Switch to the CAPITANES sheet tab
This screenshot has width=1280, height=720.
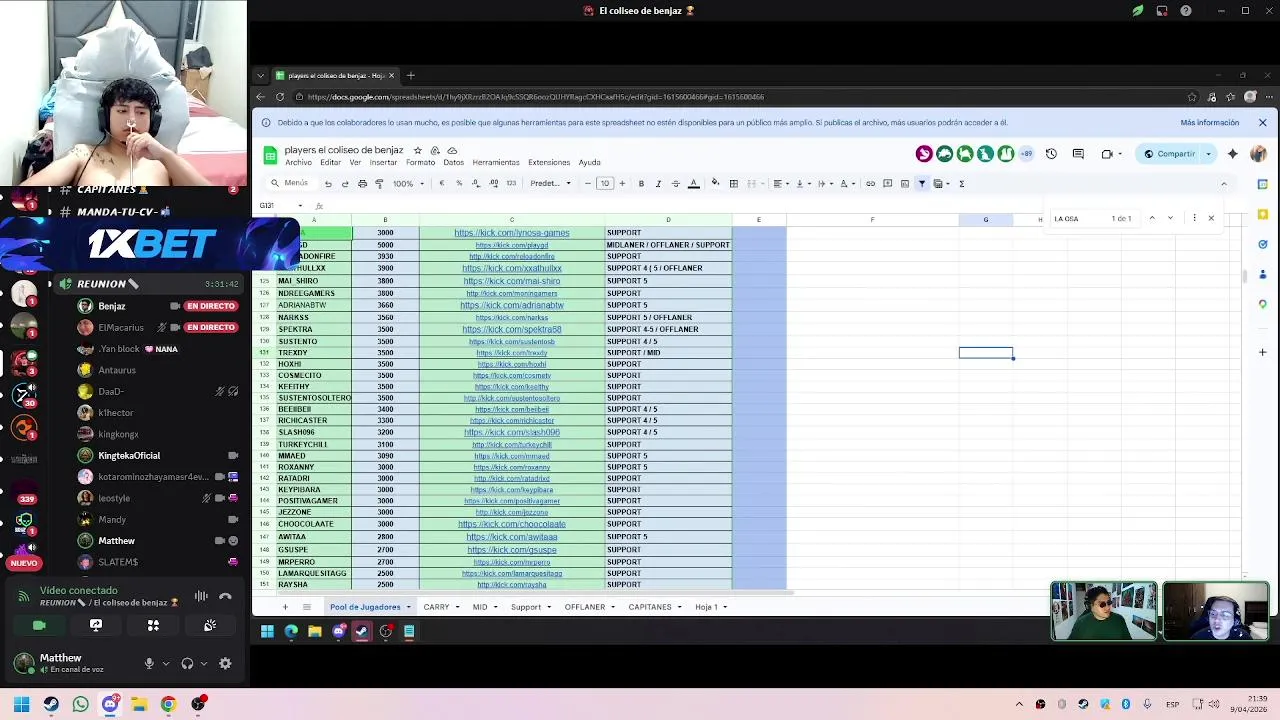click(650, 607)
